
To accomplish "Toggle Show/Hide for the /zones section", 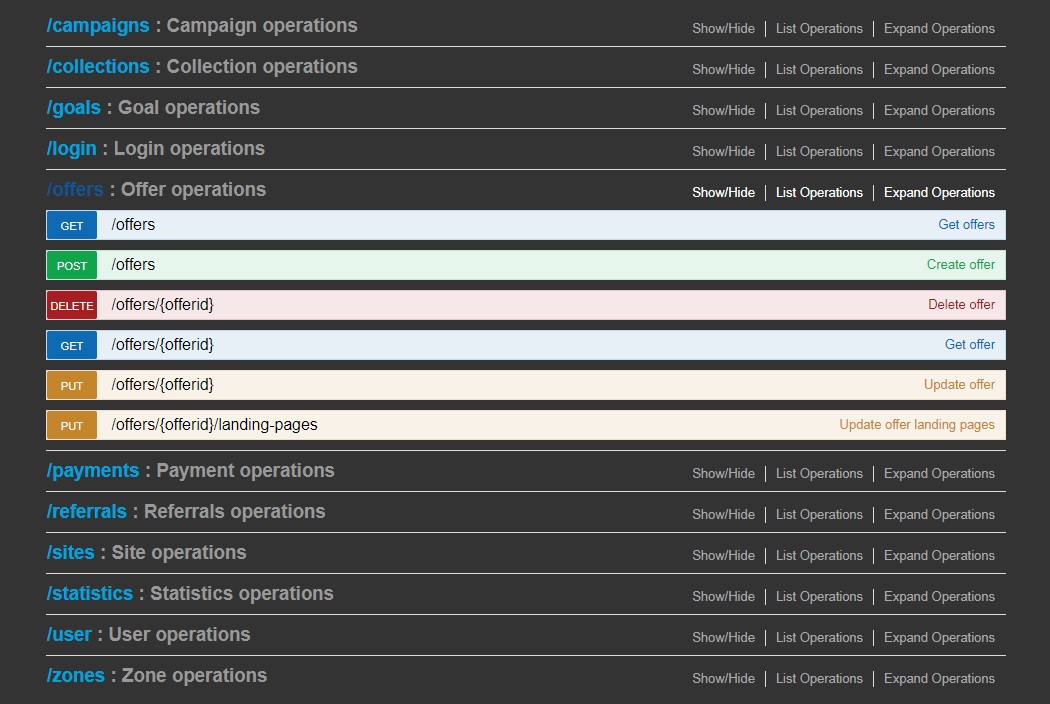I will (723, 678).
